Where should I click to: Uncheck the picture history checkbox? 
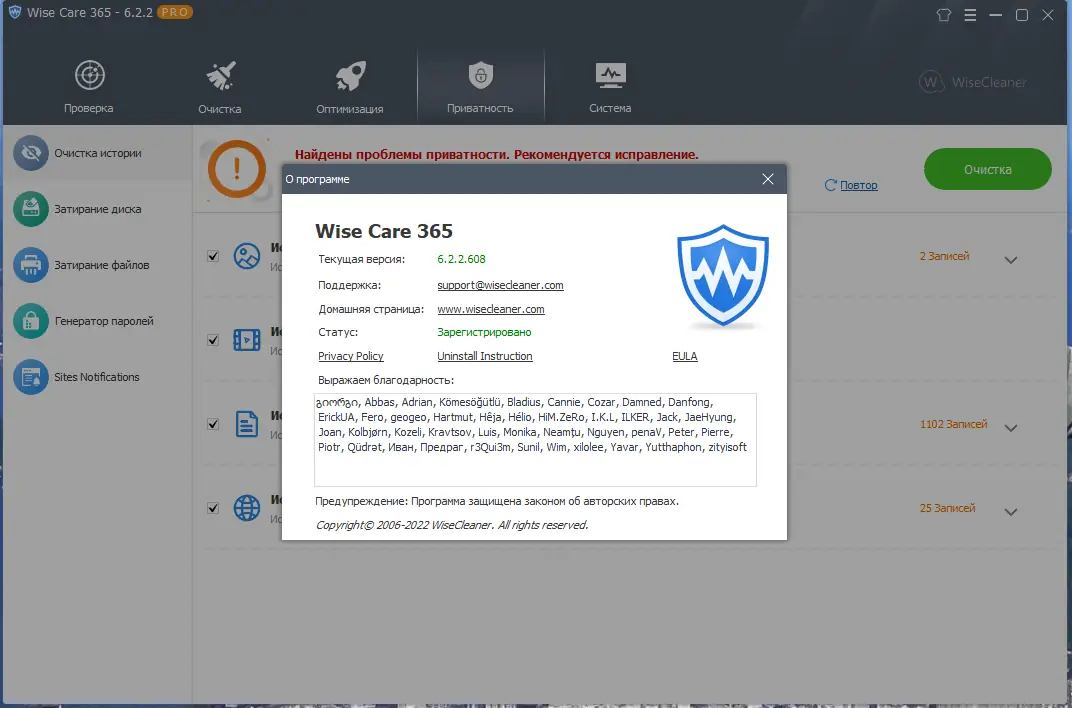[213, 256]
